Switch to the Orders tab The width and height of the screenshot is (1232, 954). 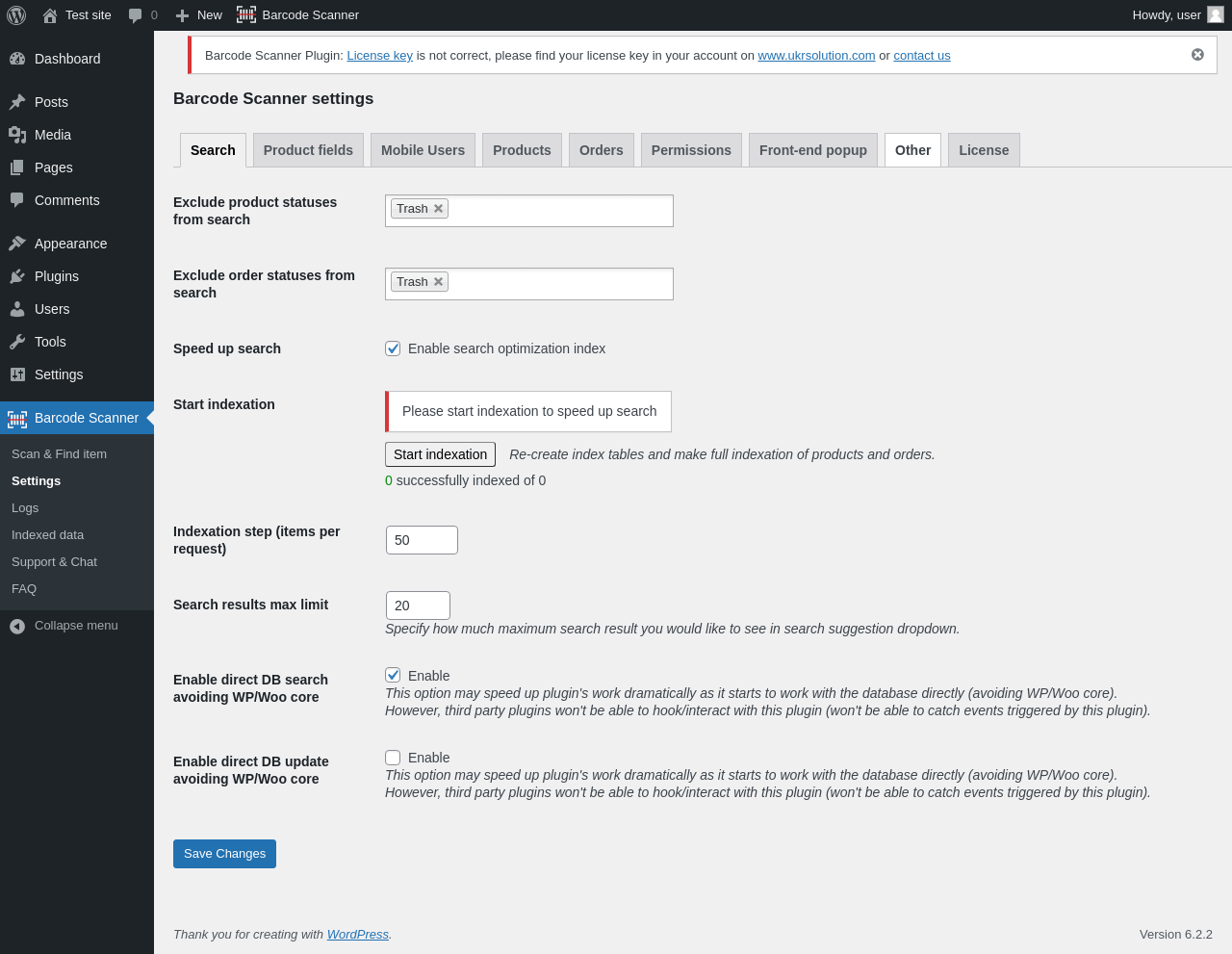pos(602,150)
